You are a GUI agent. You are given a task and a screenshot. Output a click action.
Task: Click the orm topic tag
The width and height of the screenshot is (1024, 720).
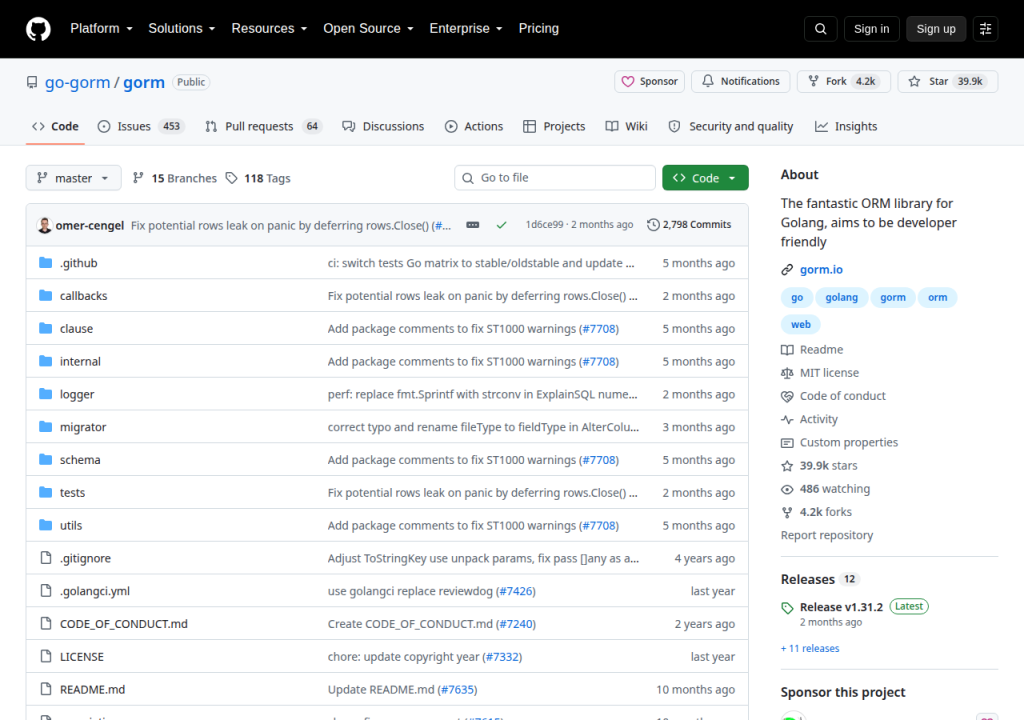[x=937, y=297]
